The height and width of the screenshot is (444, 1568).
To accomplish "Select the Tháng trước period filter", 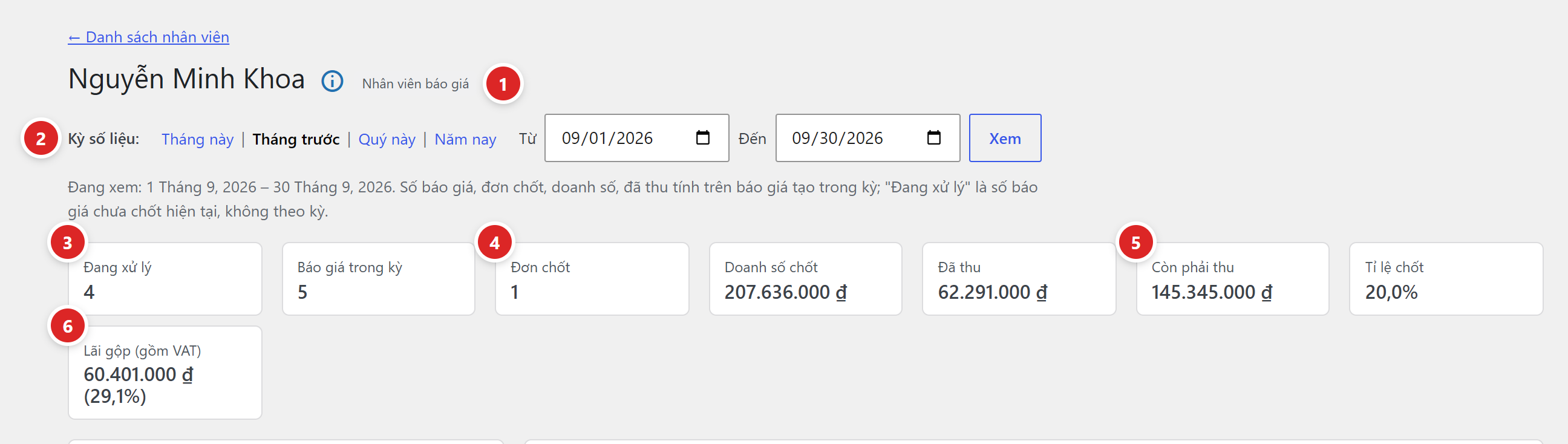I will point(296,139).
